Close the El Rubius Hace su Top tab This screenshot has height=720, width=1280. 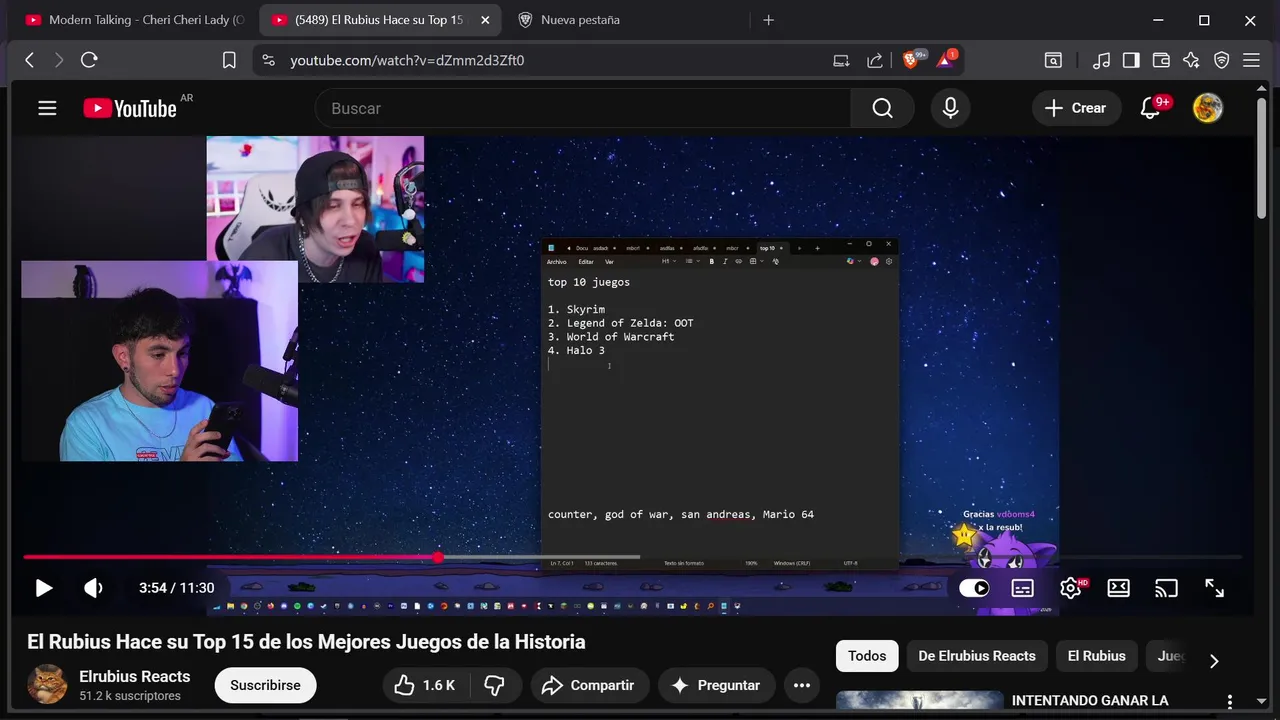(485, 20)
